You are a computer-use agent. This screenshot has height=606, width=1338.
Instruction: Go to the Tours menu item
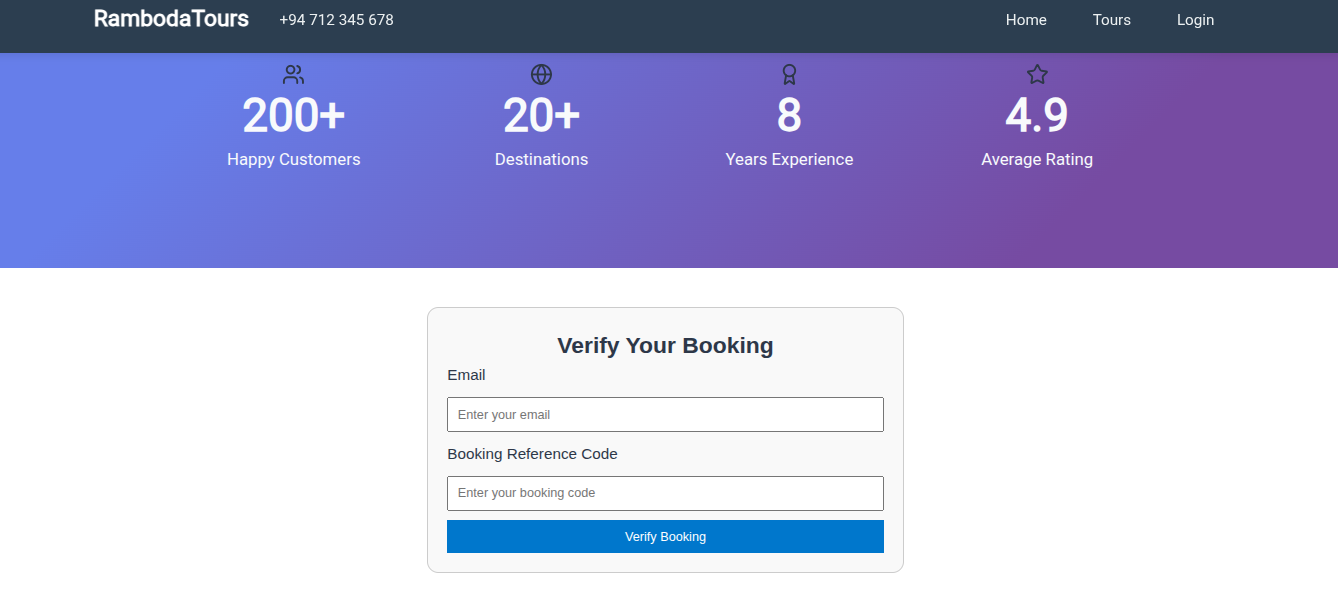pyautogui.click(x=1112, y=20)
